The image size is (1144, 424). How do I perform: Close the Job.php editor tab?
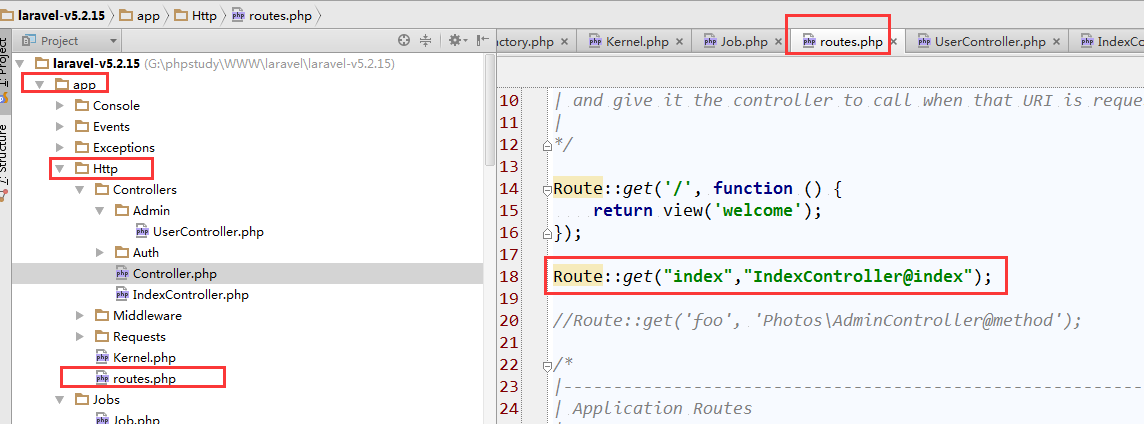point(779,42)
